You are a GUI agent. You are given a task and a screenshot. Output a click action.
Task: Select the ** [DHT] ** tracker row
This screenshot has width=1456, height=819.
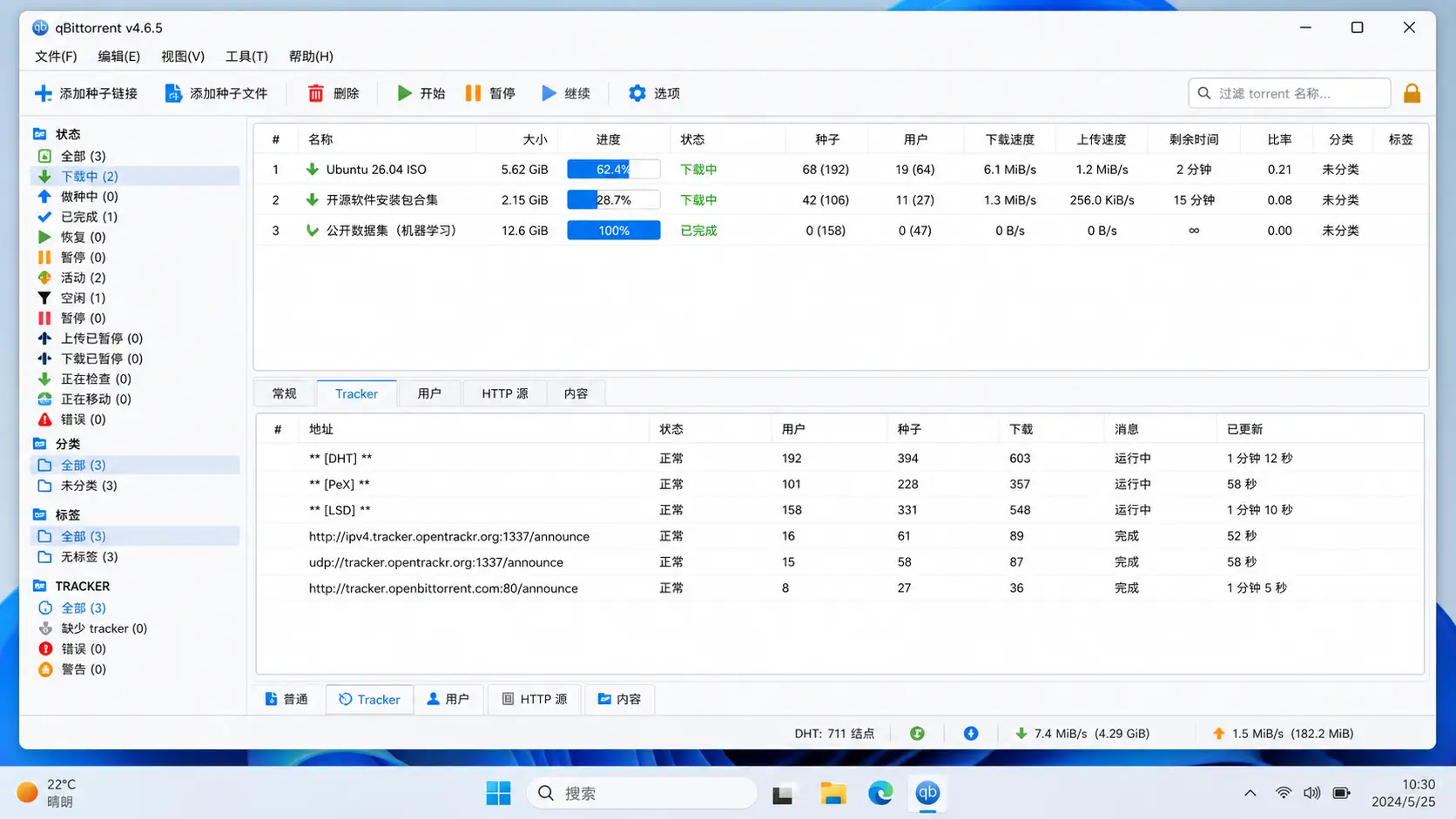[840, 458]
